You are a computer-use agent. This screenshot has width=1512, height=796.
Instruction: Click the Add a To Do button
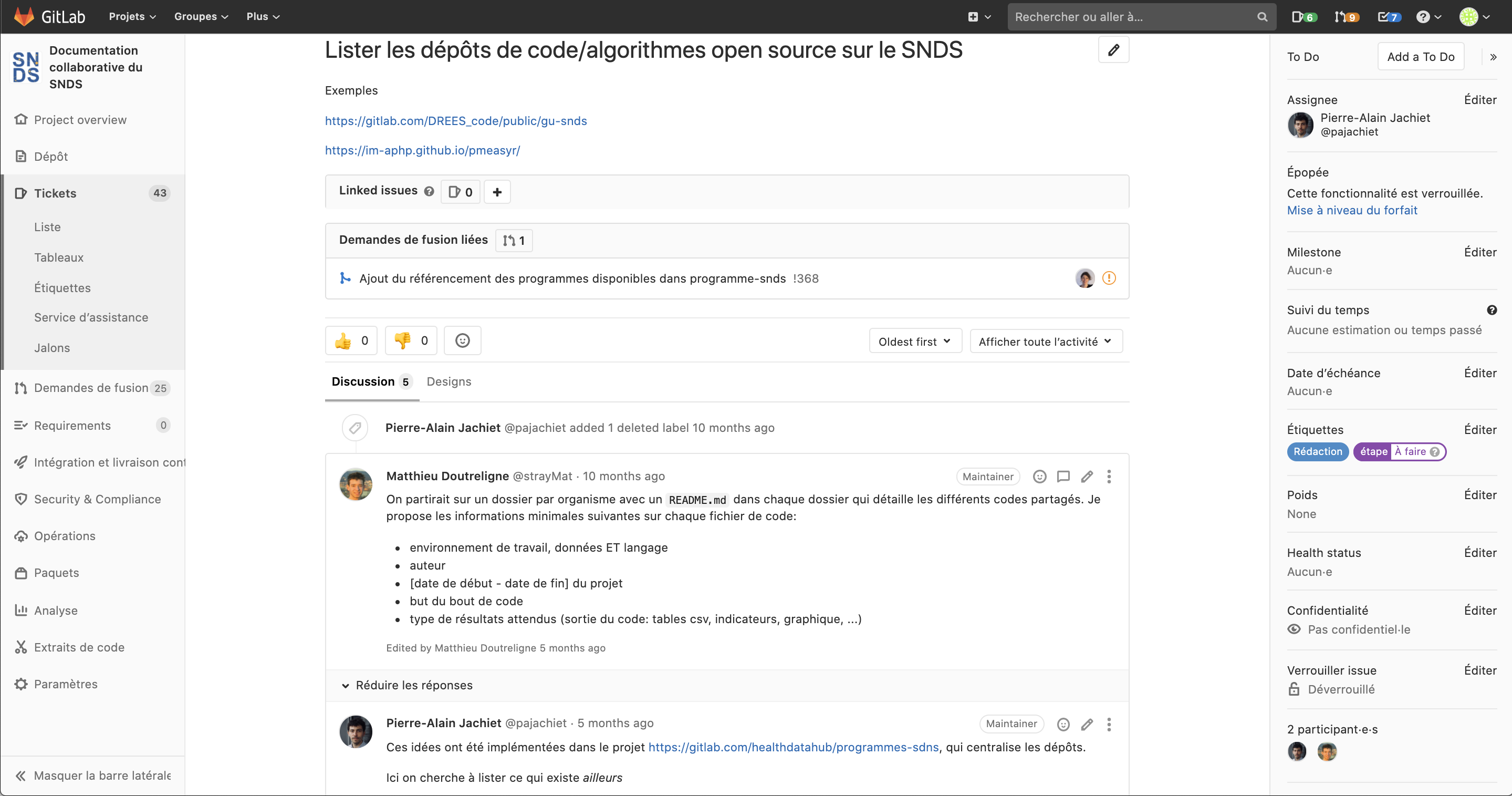[x=1420, y=57]
